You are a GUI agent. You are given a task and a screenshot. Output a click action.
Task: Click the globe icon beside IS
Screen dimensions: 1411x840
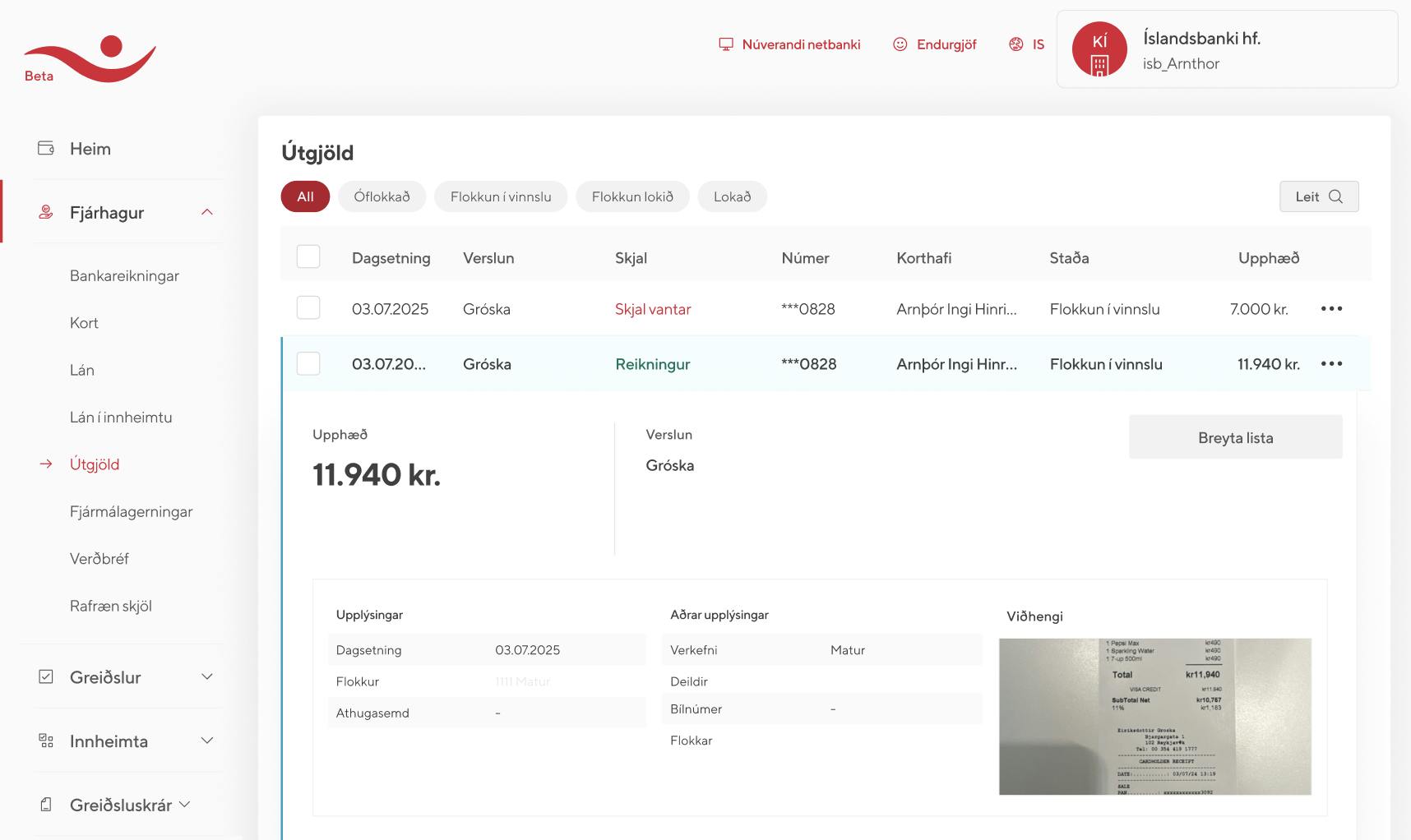click(x=1016, y=44)
